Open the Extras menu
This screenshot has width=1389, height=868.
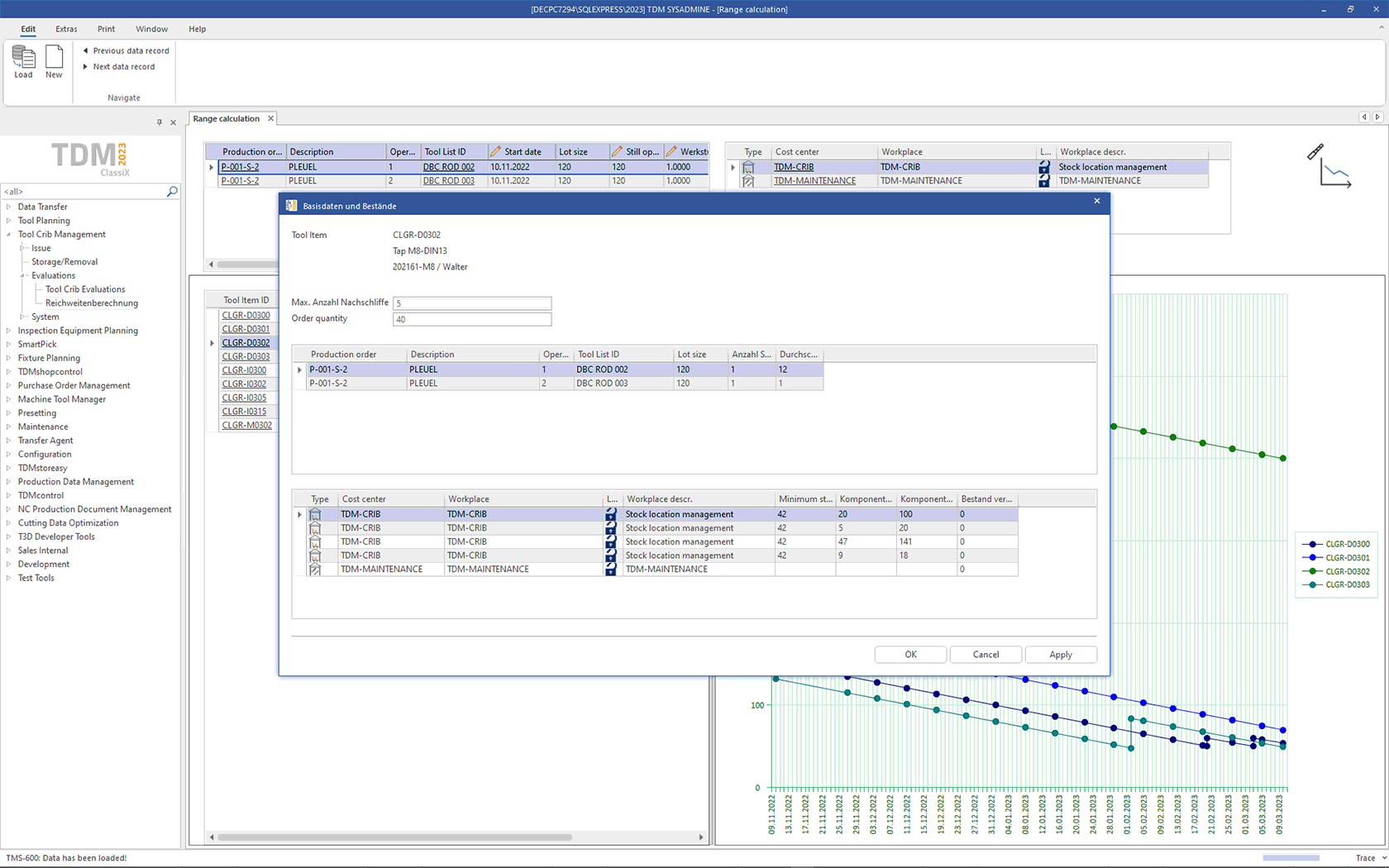(66, 29)
